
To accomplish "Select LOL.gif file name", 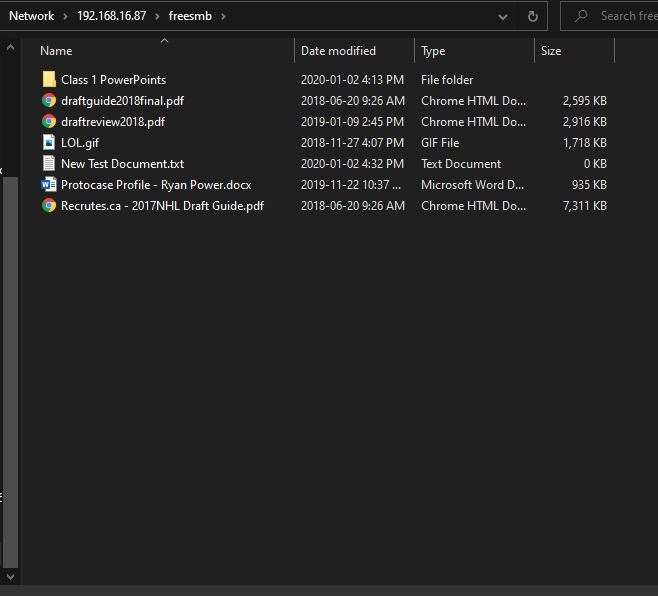I will (80, 143).
